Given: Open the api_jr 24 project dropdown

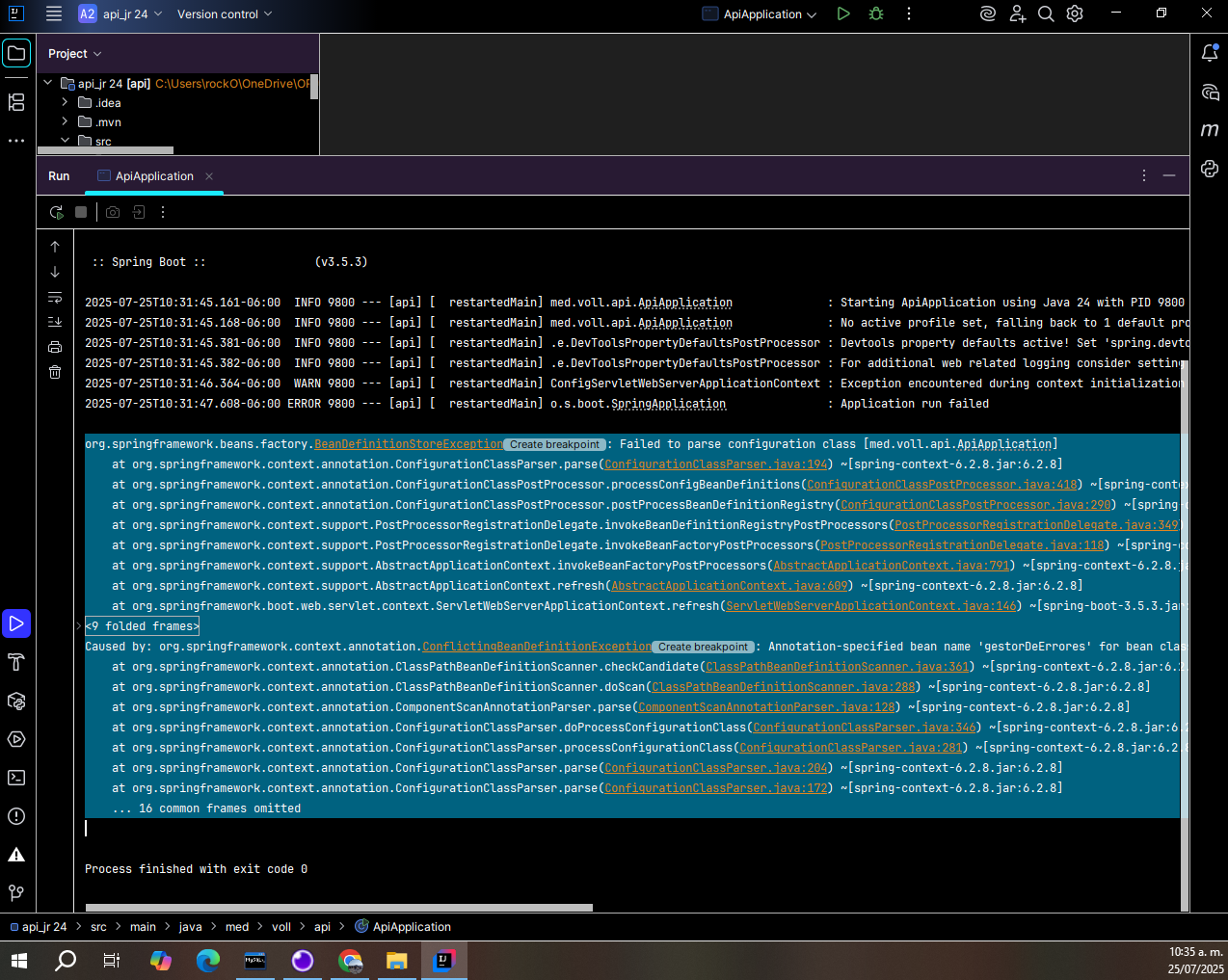Looking at the screenshot, I should tap(120, 13).
